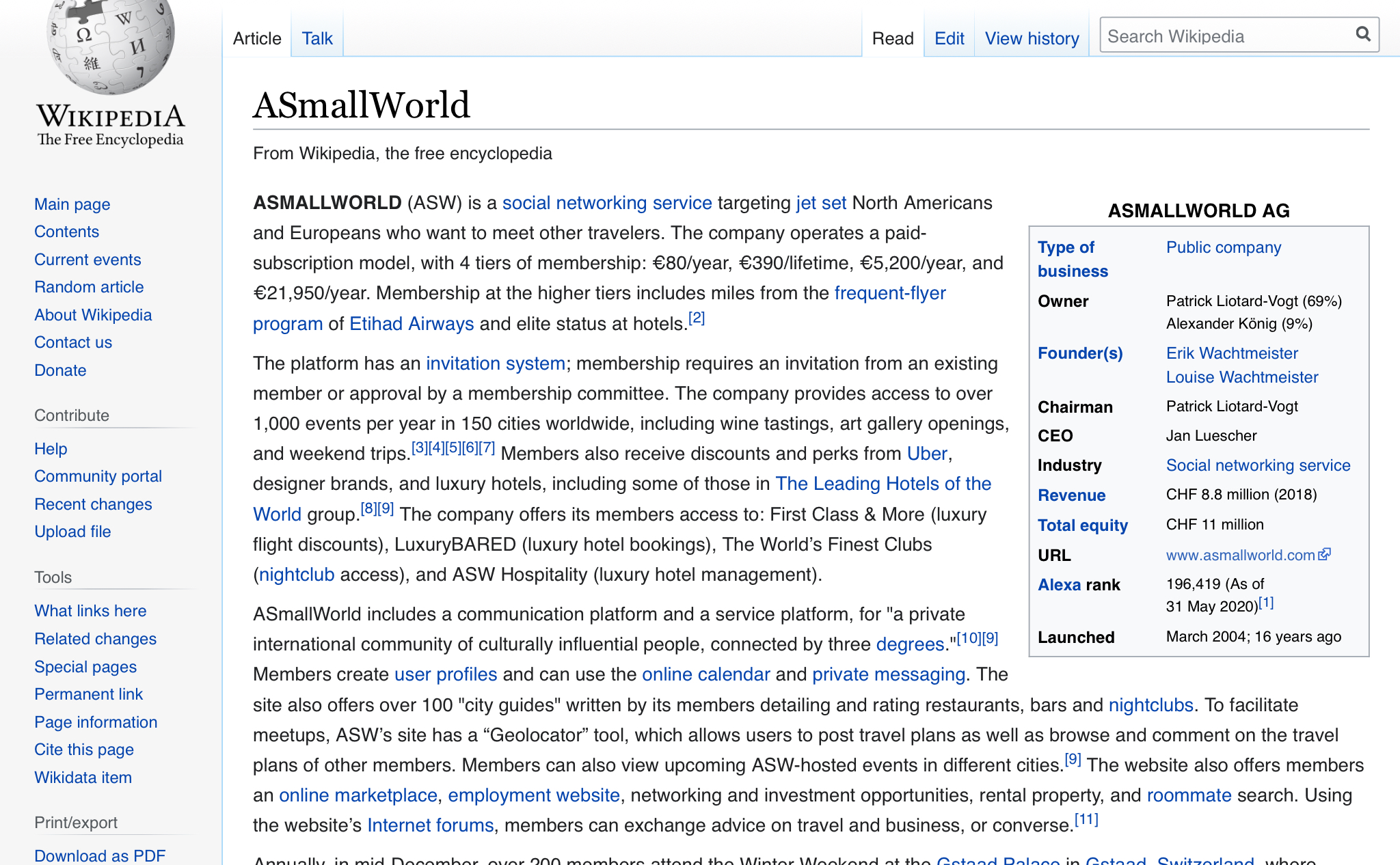Viewport: 1400px width, 865px height.
Task: Click the Jan Luescher CEO value
Action: click(x=1211, y=436)
